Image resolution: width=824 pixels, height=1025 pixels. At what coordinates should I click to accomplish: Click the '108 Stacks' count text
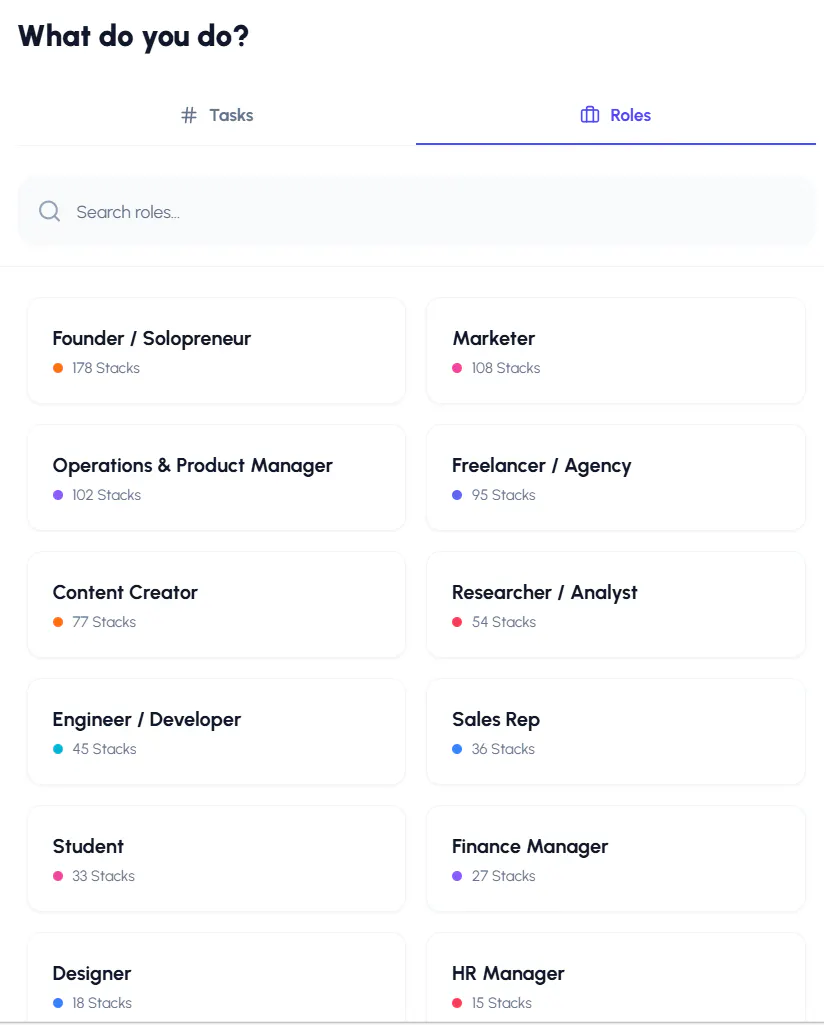(506, 368)
